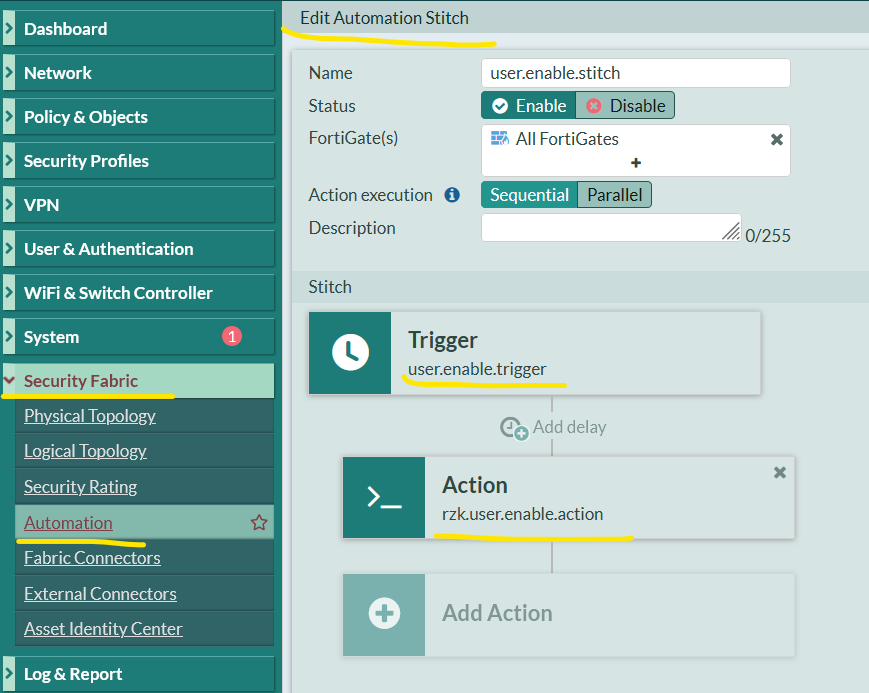
Task: Click the Description text area
Action: coord(611,227)
